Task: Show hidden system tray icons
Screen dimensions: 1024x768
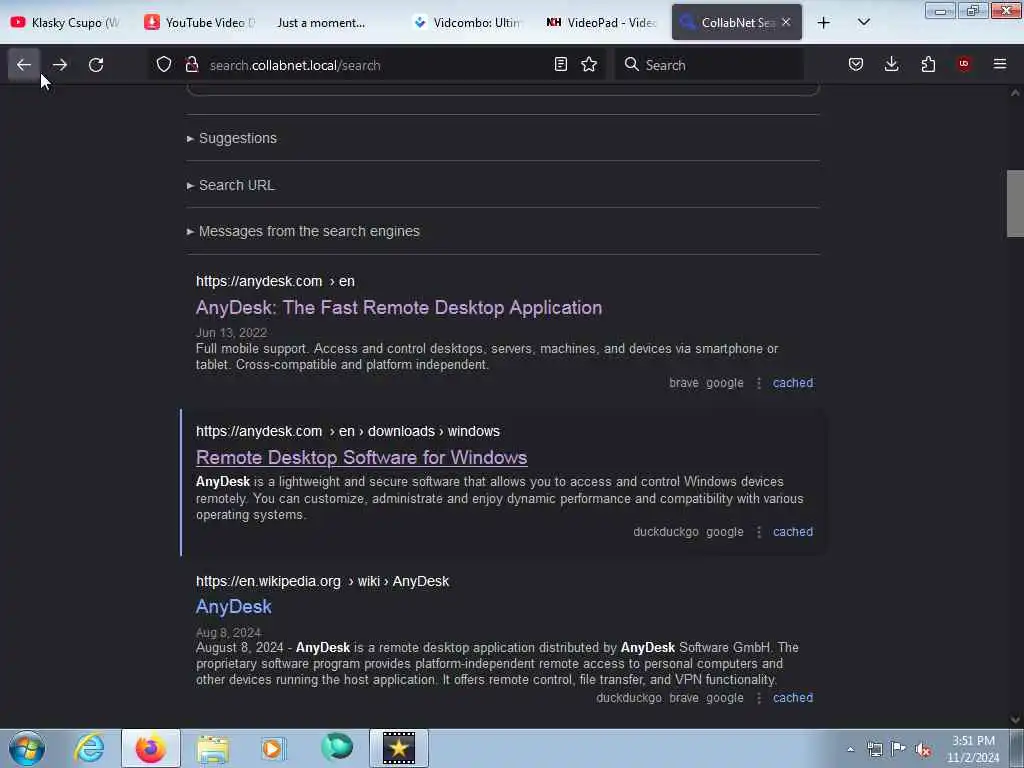Action: point(850,750)
